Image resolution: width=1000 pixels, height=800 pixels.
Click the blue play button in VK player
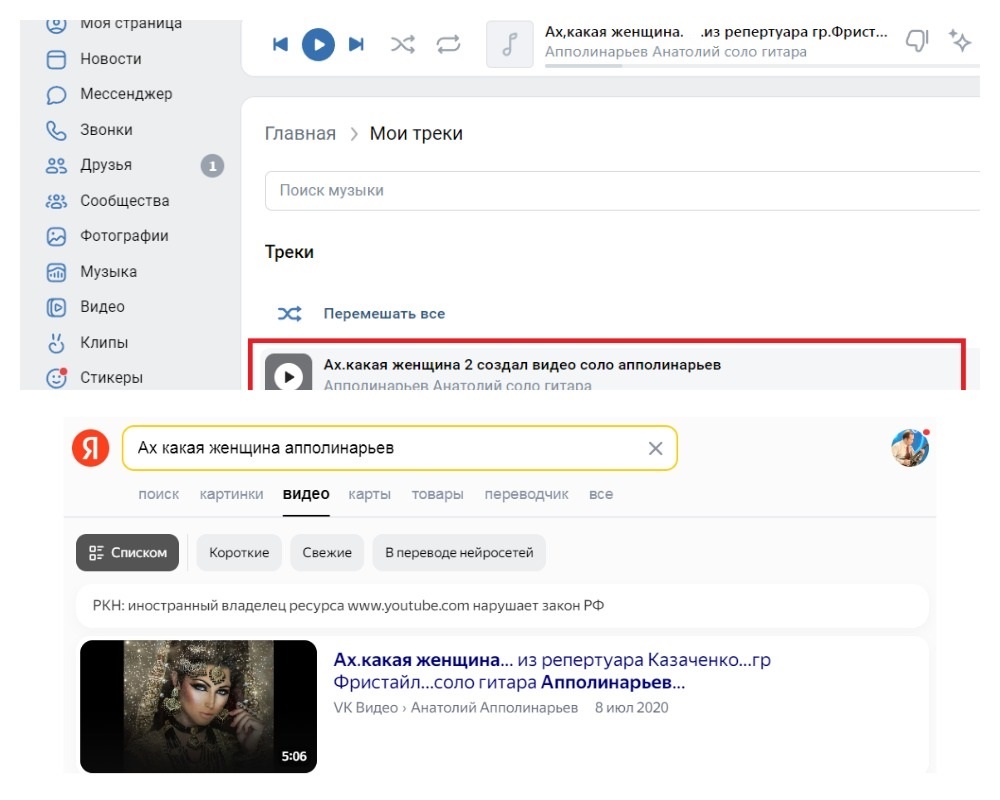point(318,45)
